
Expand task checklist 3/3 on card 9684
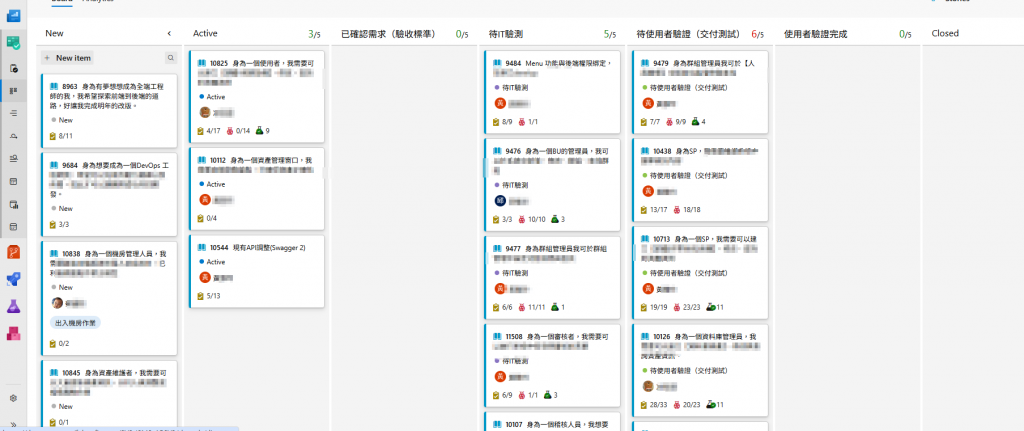coord(59,225)
